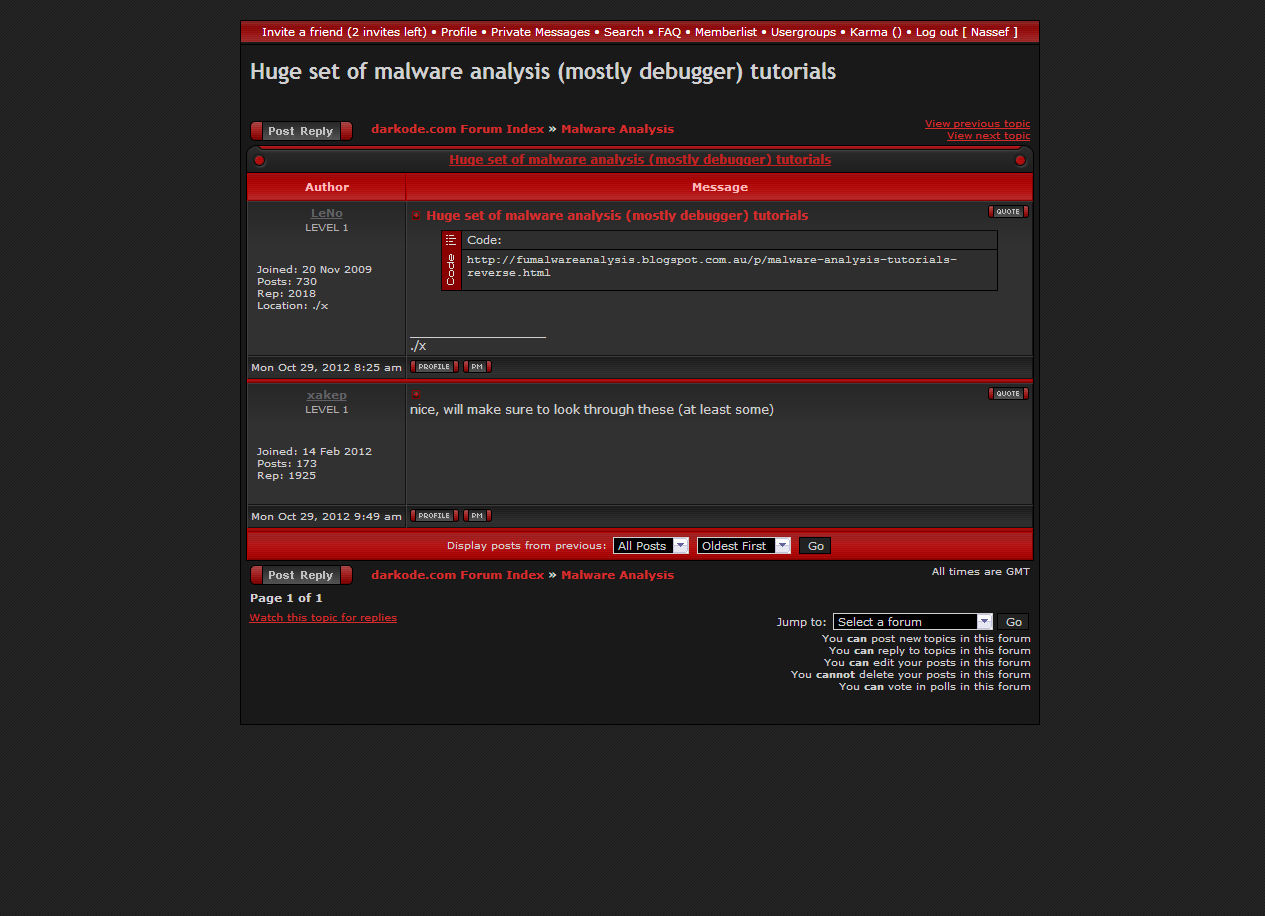Open LeNo's username link in Author column
The width and height of the screenshot is (1265, 916).
pyautogui.click(x=327, y=213)
